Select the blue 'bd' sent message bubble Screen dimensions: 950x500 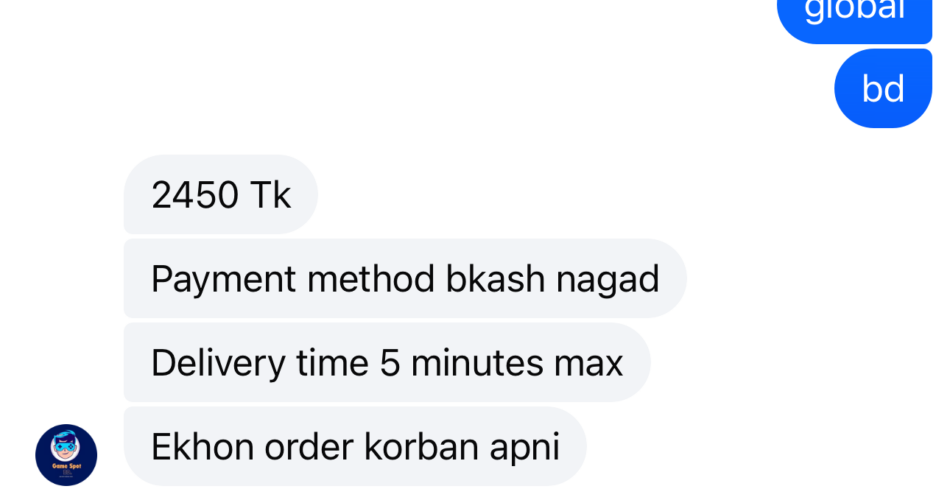883,88
